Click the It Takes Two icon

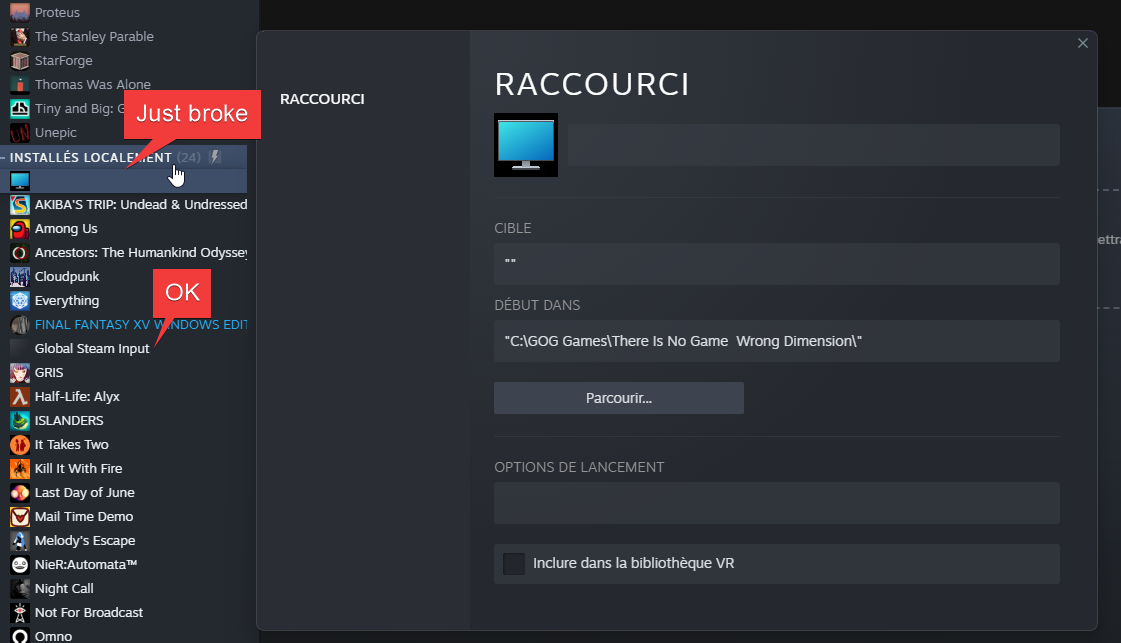point(20,444)
